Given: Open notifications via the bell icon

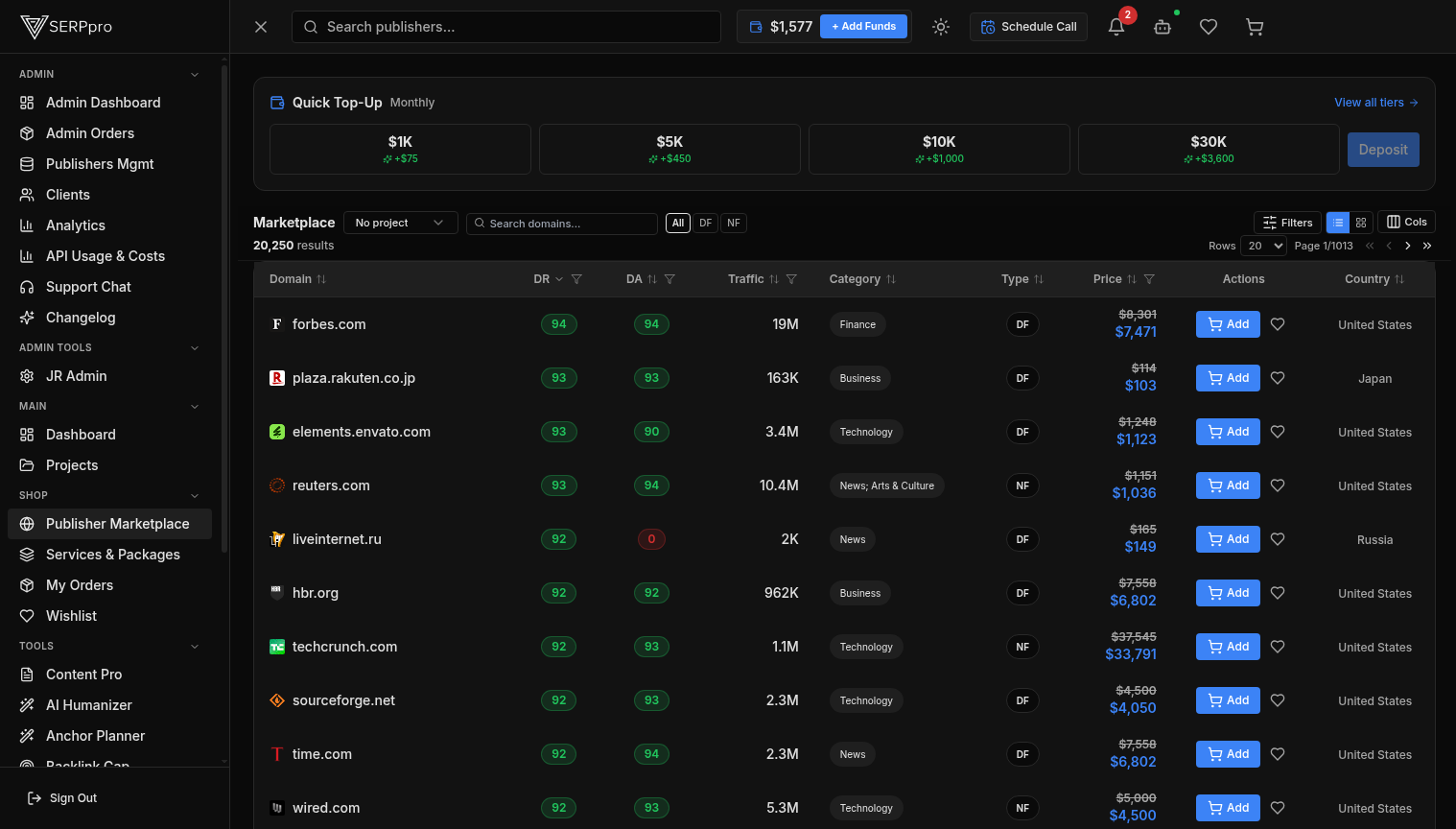Looking at the screenshot, I should click(x=1115, y=26).
